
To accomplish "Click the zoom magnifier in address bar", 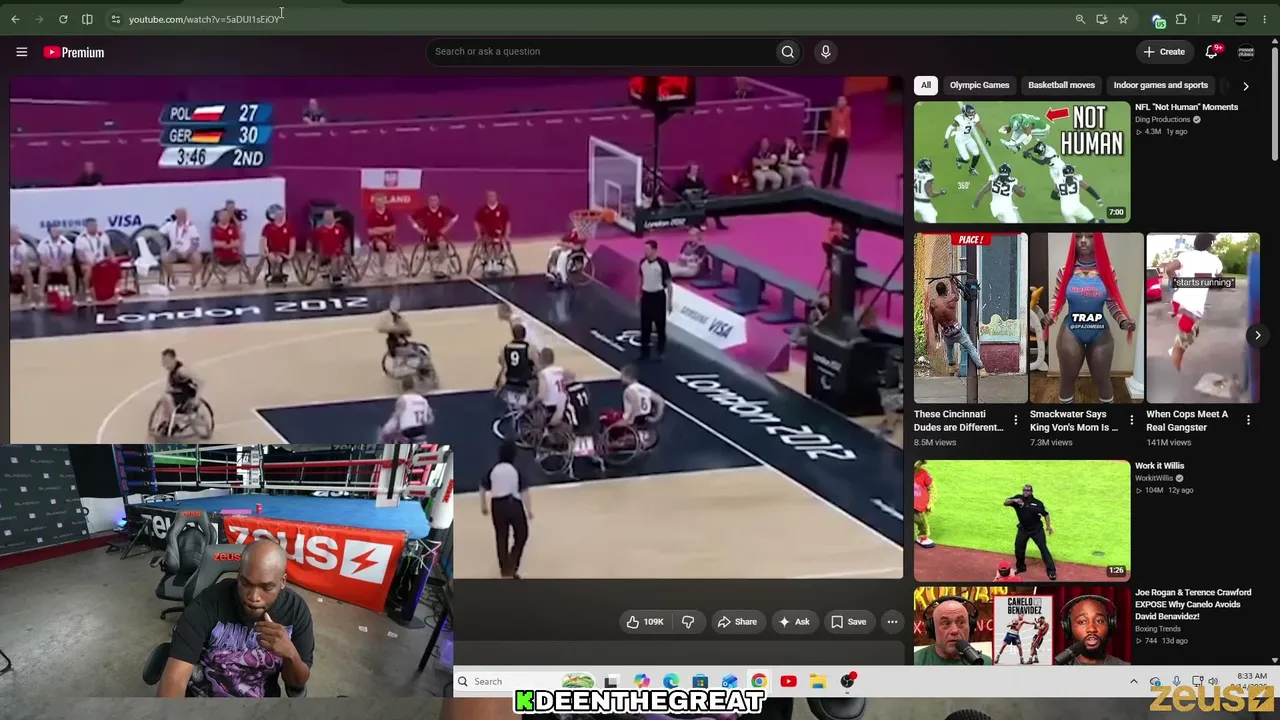I will (x=1080, y=19).
